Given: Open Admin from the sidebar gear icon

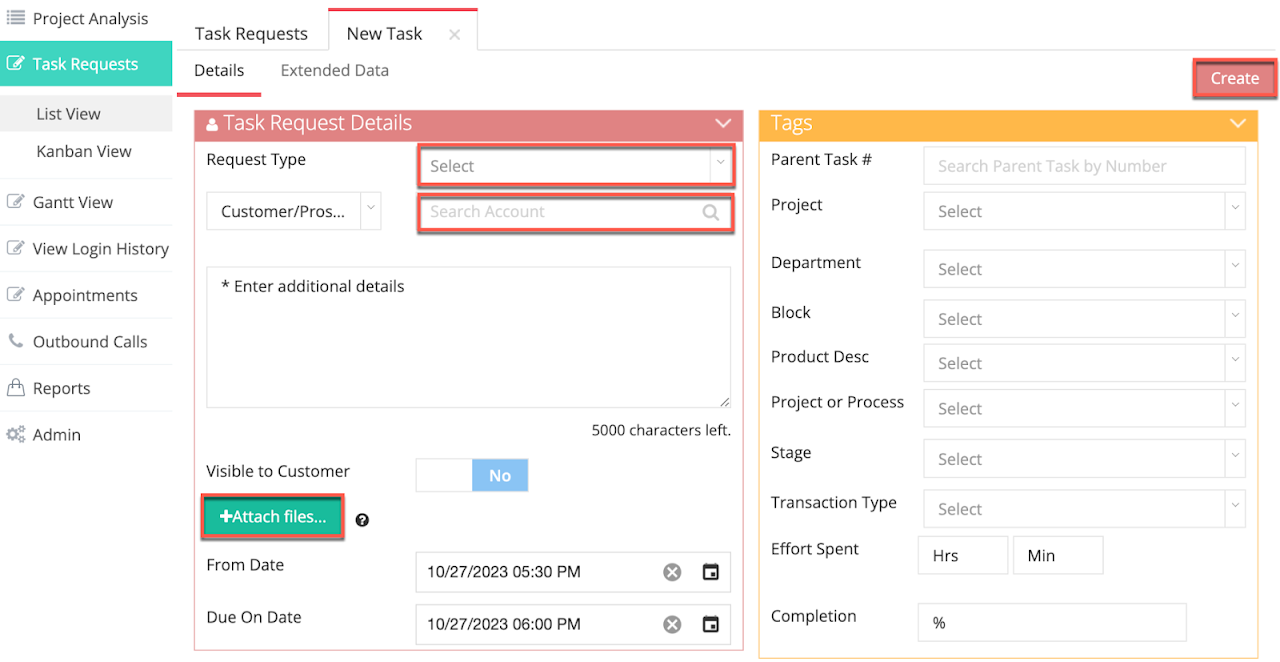Looking at the screenshot, I should 16,435.
